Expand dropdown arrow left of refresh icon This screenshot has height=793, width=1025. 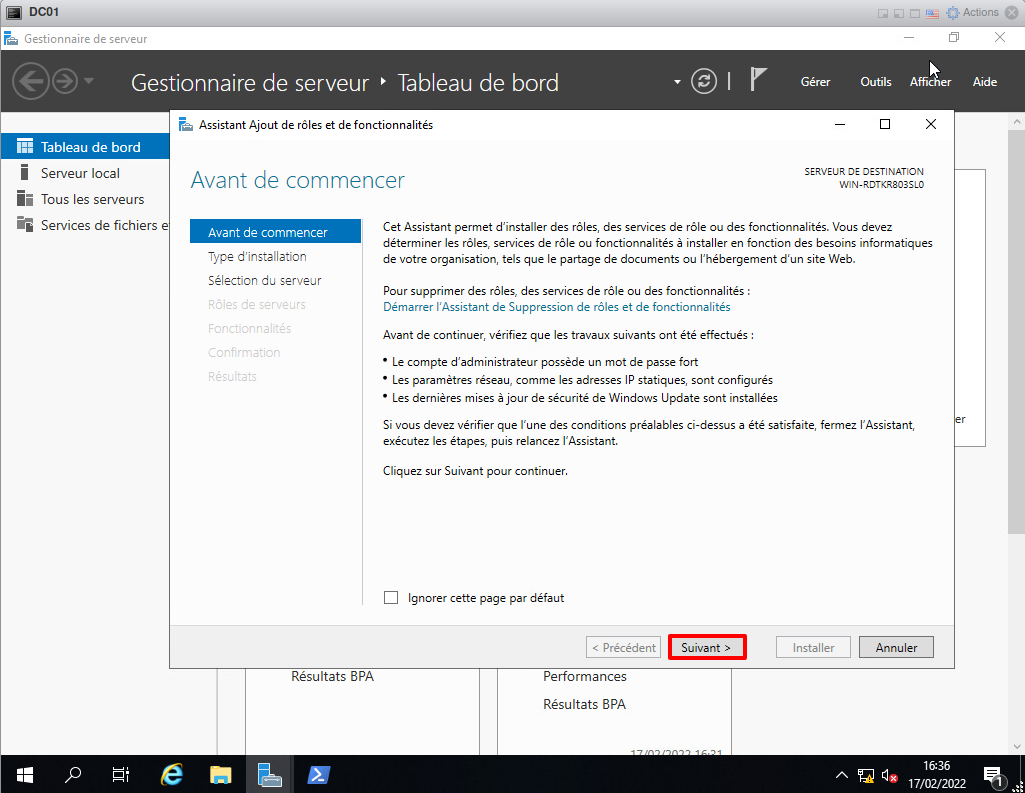pos(677,81)
